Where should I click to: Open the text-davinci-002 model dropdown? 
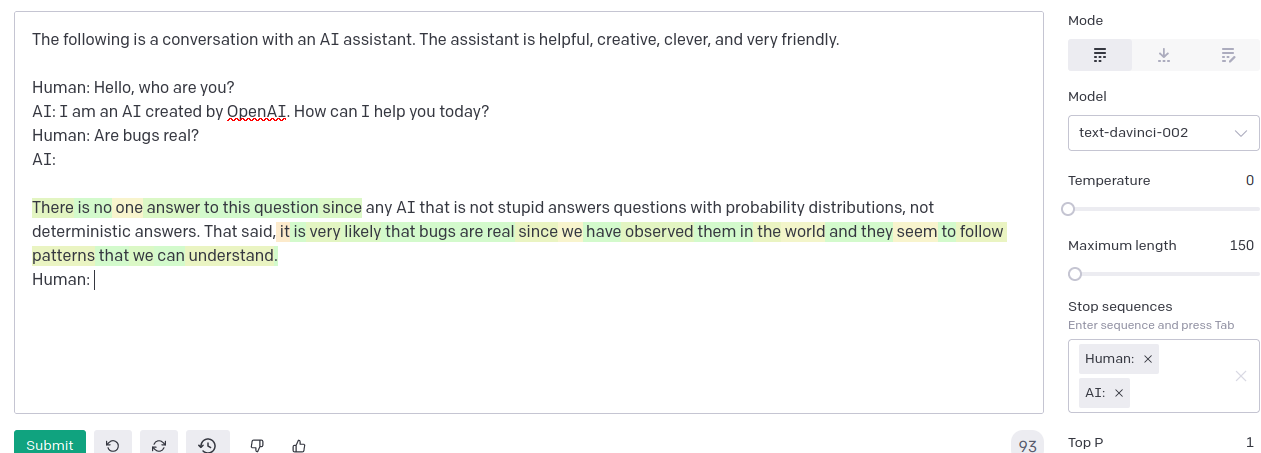[x=1164, y=133]
